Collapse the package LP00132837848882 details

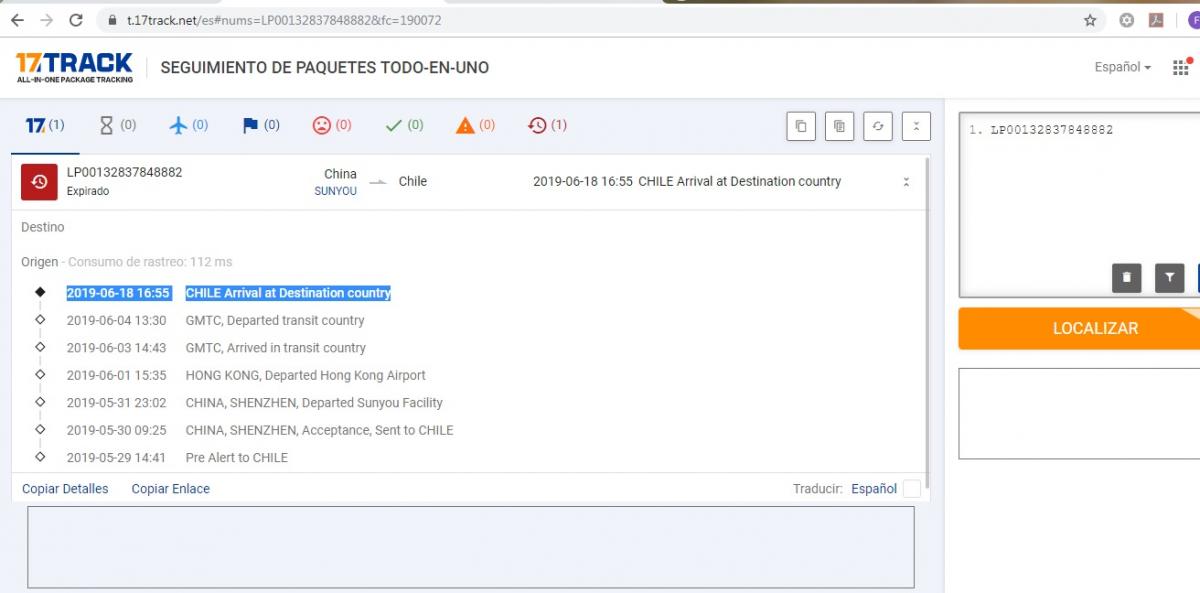click(906, 182)
